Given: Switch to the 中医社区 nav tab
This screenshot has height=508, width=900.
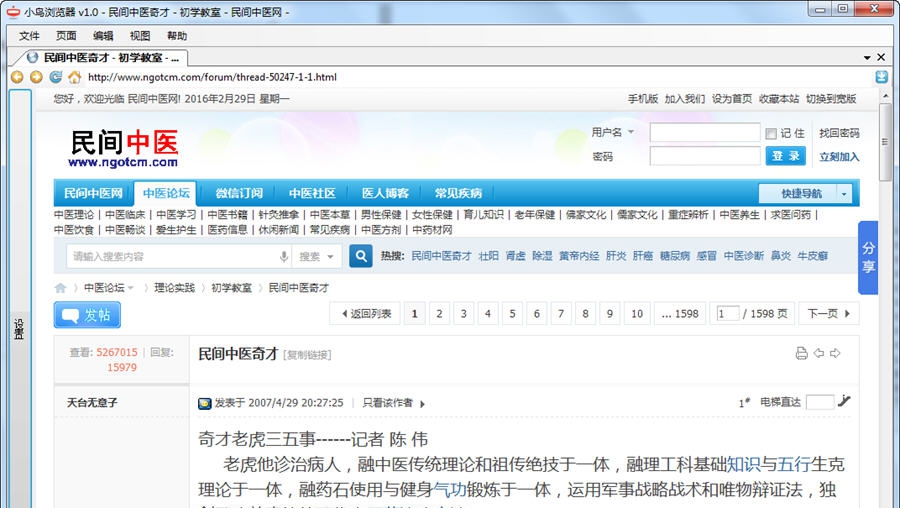Looking at the screenshot, I should (312, 193).
